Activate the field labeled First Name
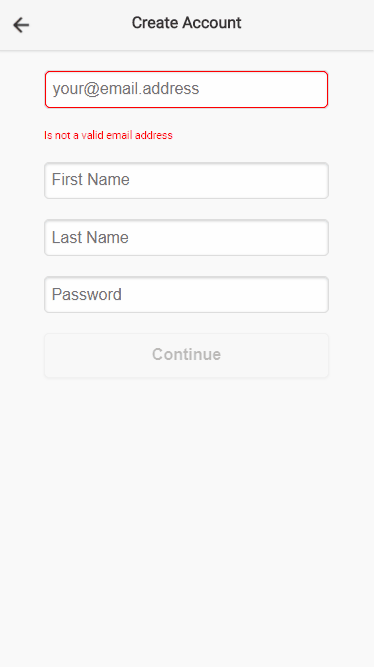Image resolution: width=374 pixels, height=667 pixels. [x=186, y=180]
